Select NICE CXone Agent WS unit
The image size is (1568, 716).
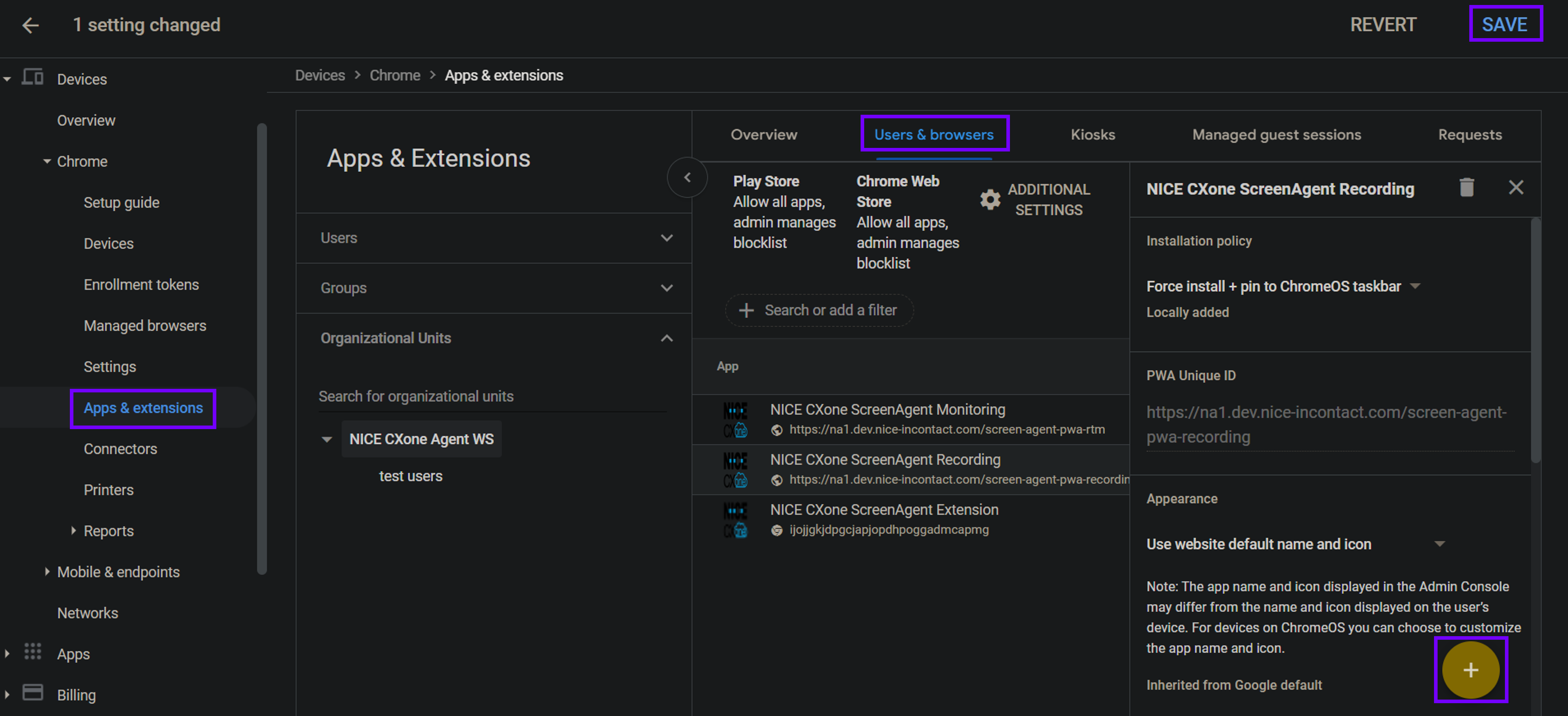421,439
